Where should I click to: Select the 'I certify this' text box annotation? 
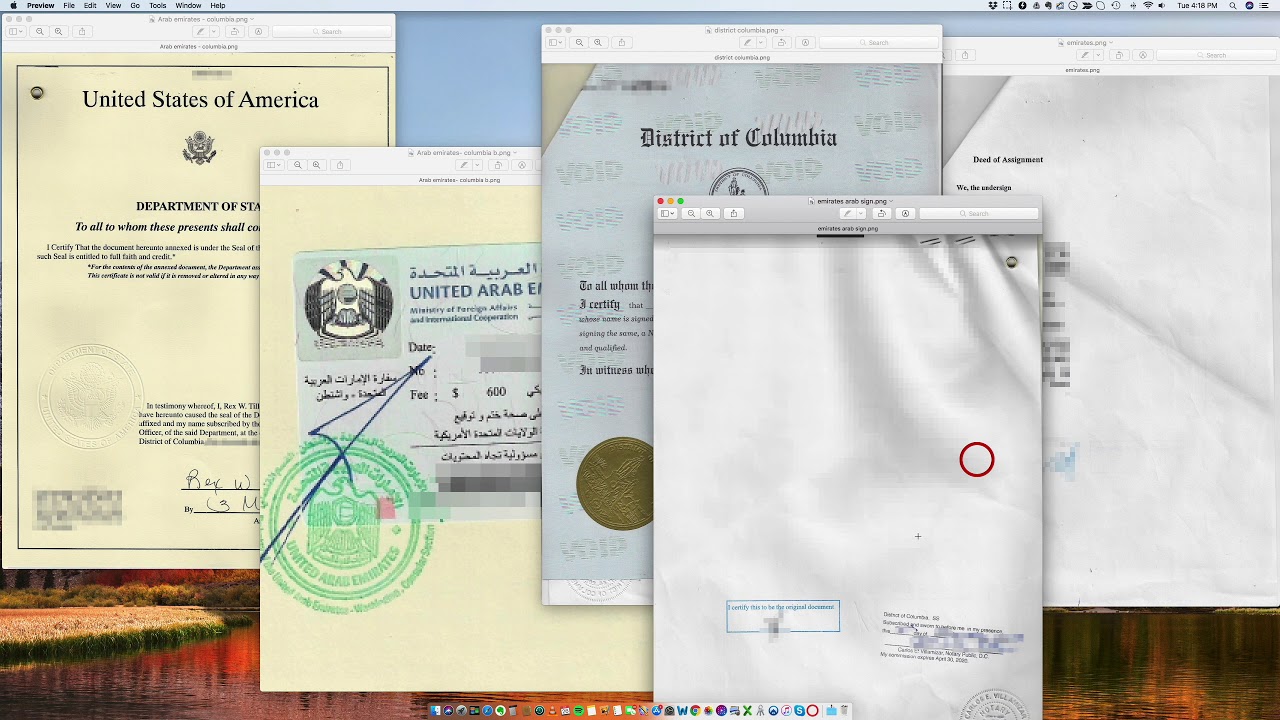783,616
